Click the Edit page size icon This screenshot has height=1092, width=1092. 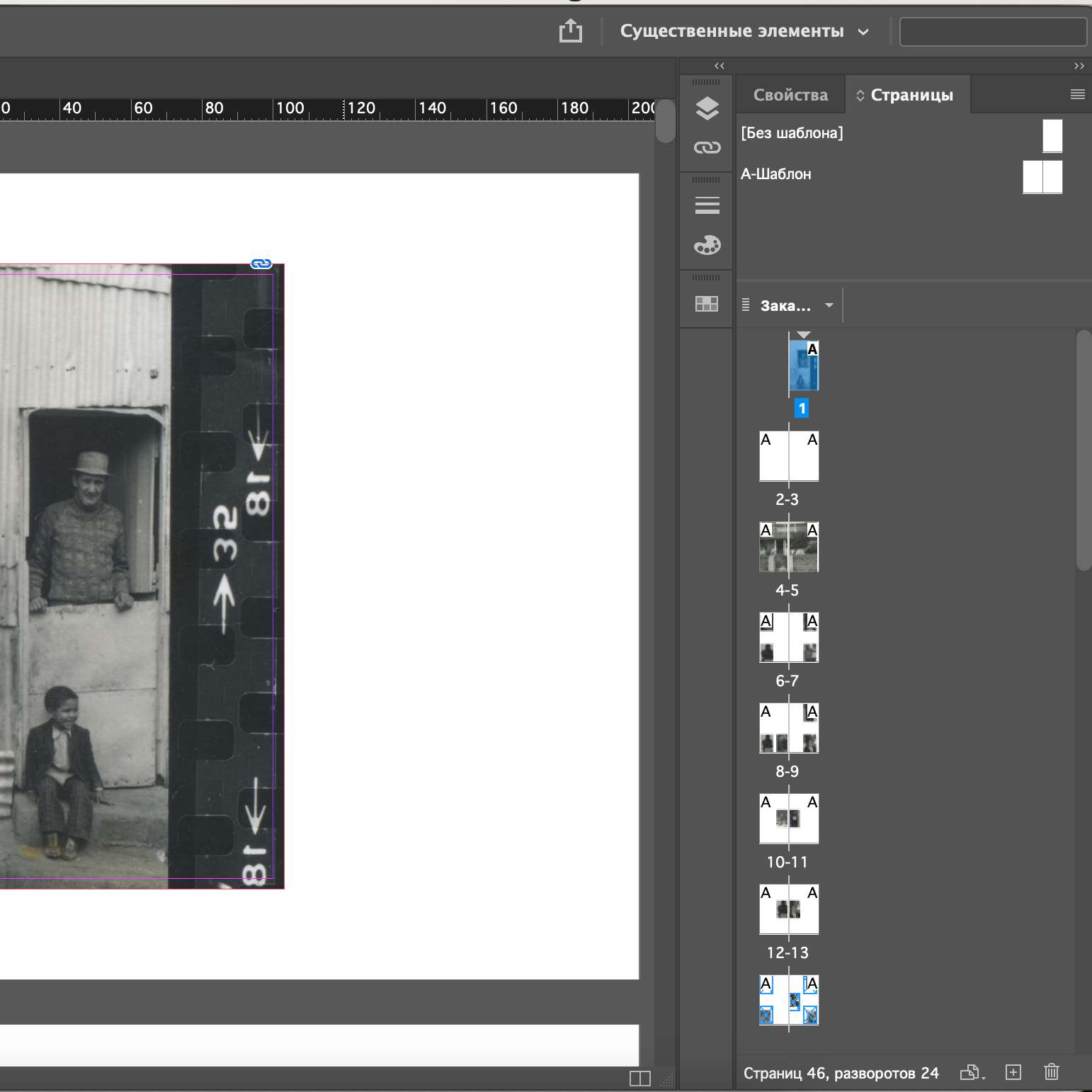point(972,1073)
